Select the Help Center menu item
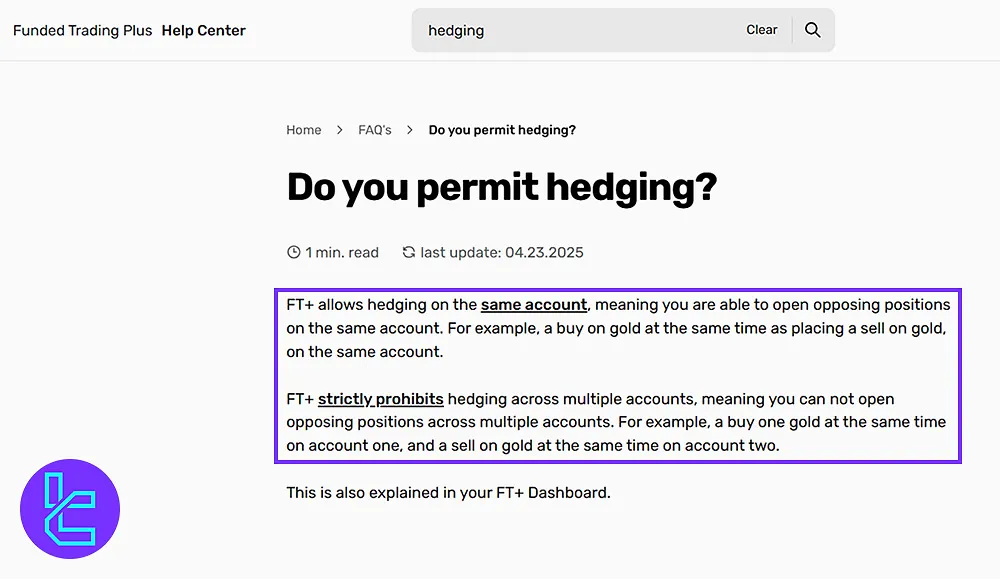 [204, 30]
